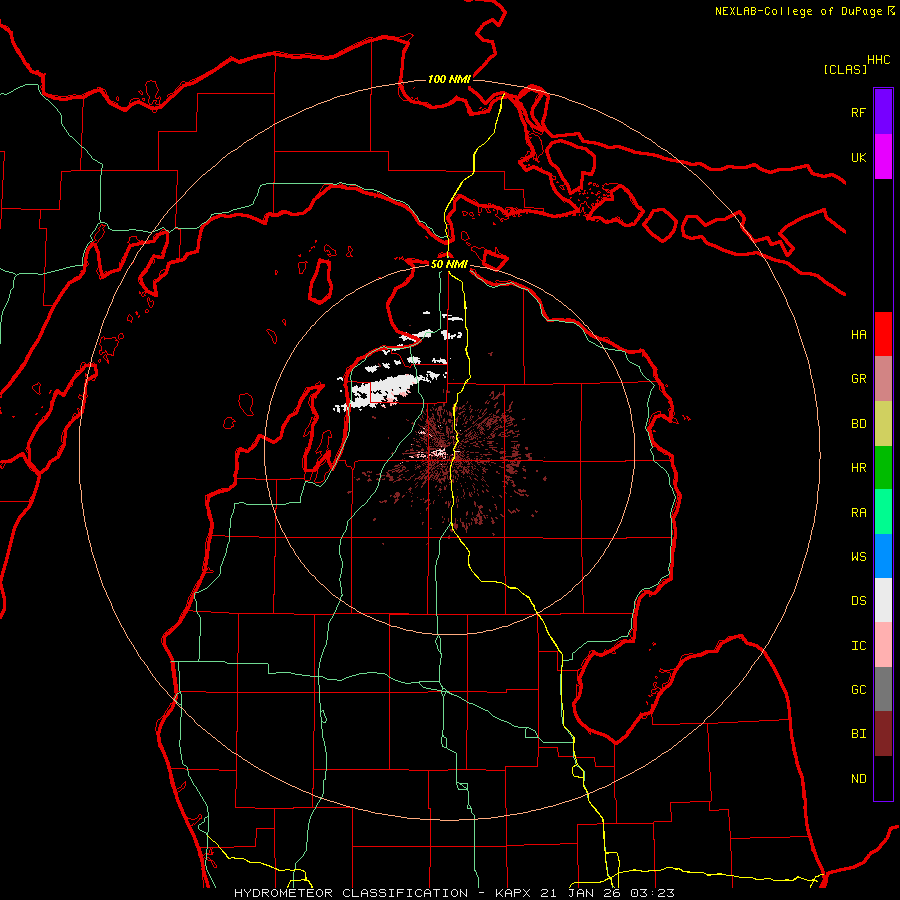The width and height of the screenshot is (900, 900).
Task: Click the GR legend label
Action: click(x=859, y=379)
